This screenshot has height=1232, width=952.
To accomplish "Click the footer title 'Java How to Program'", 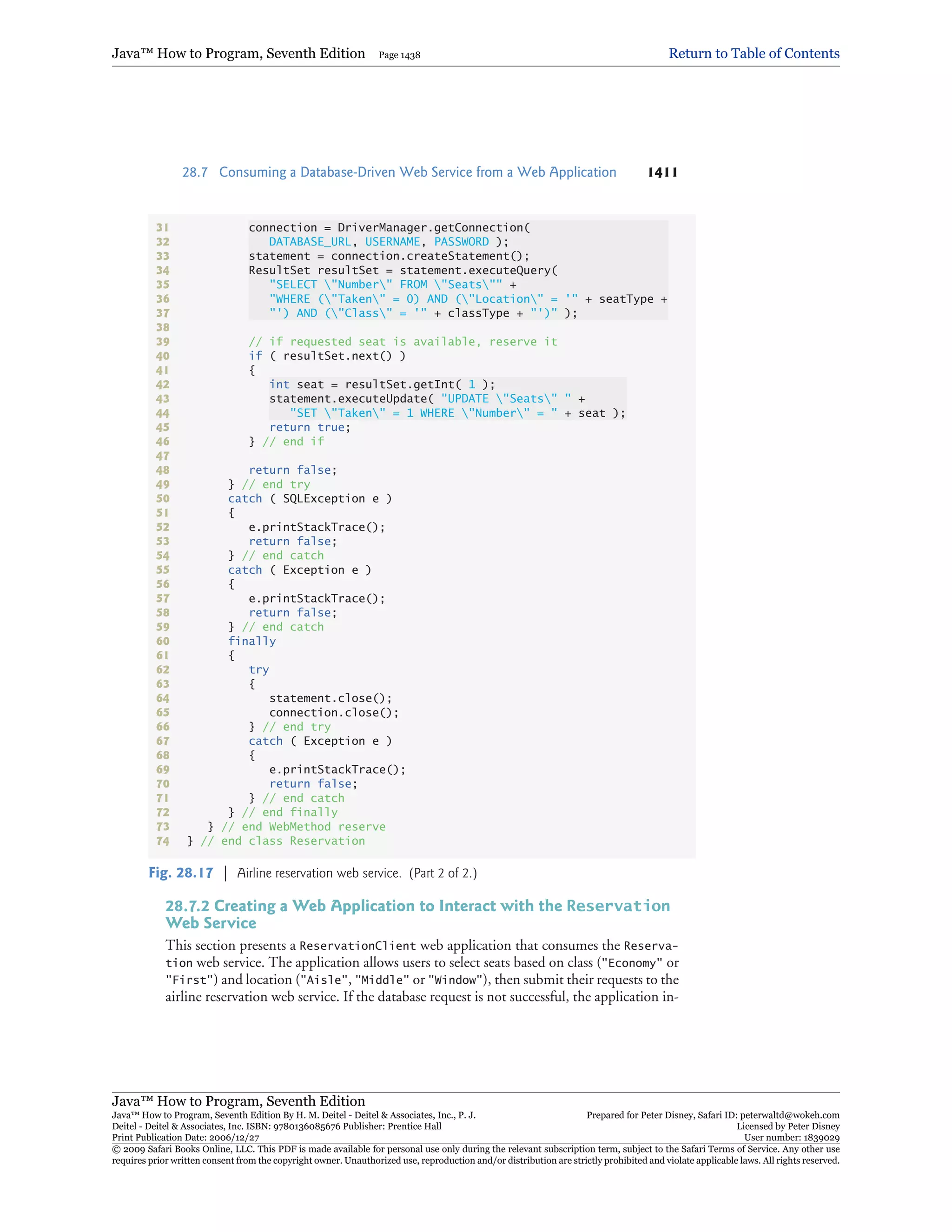I will tap(238, 1100).
